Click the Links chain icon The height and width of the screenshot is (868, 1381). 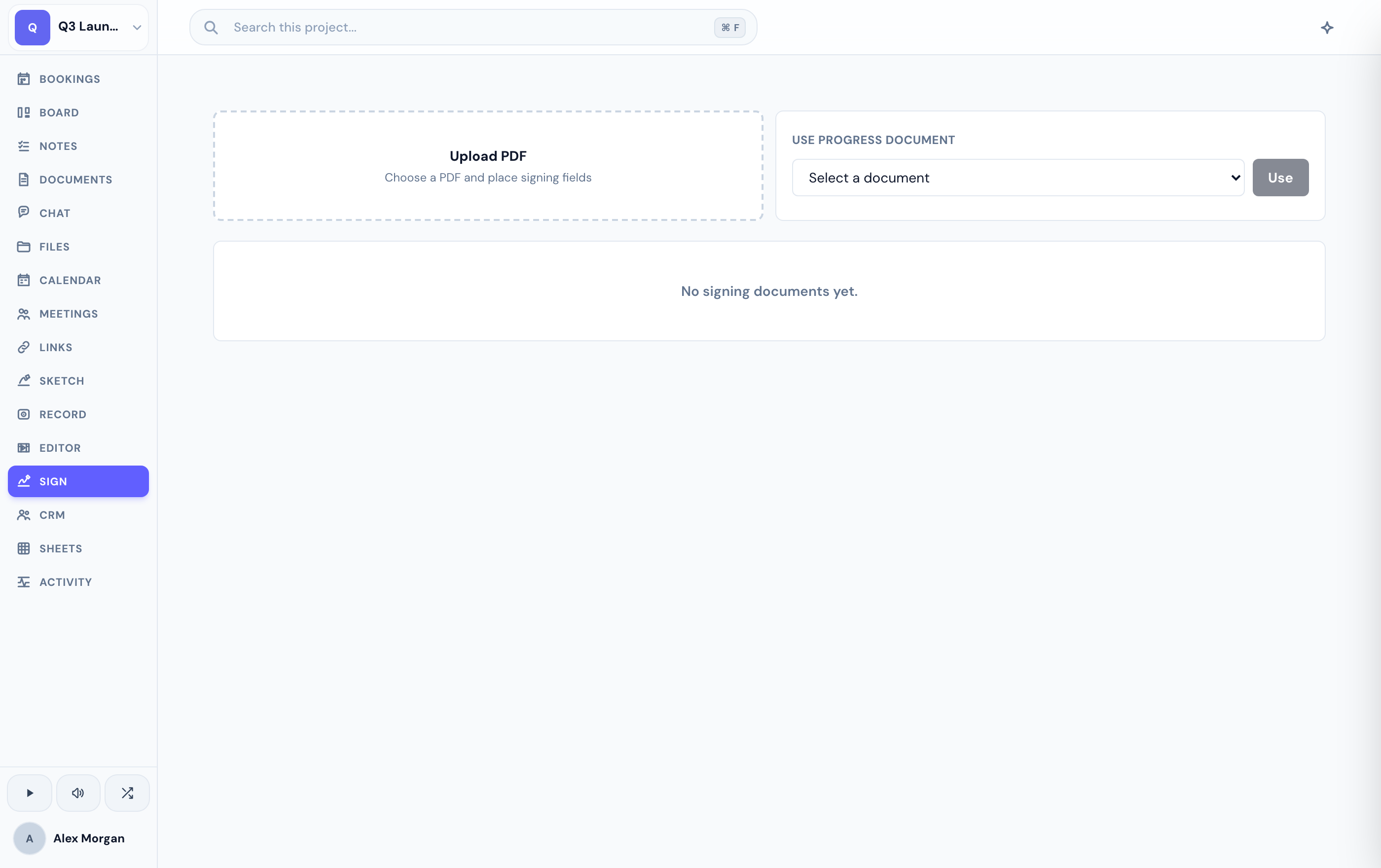click(x=24, y=347)
